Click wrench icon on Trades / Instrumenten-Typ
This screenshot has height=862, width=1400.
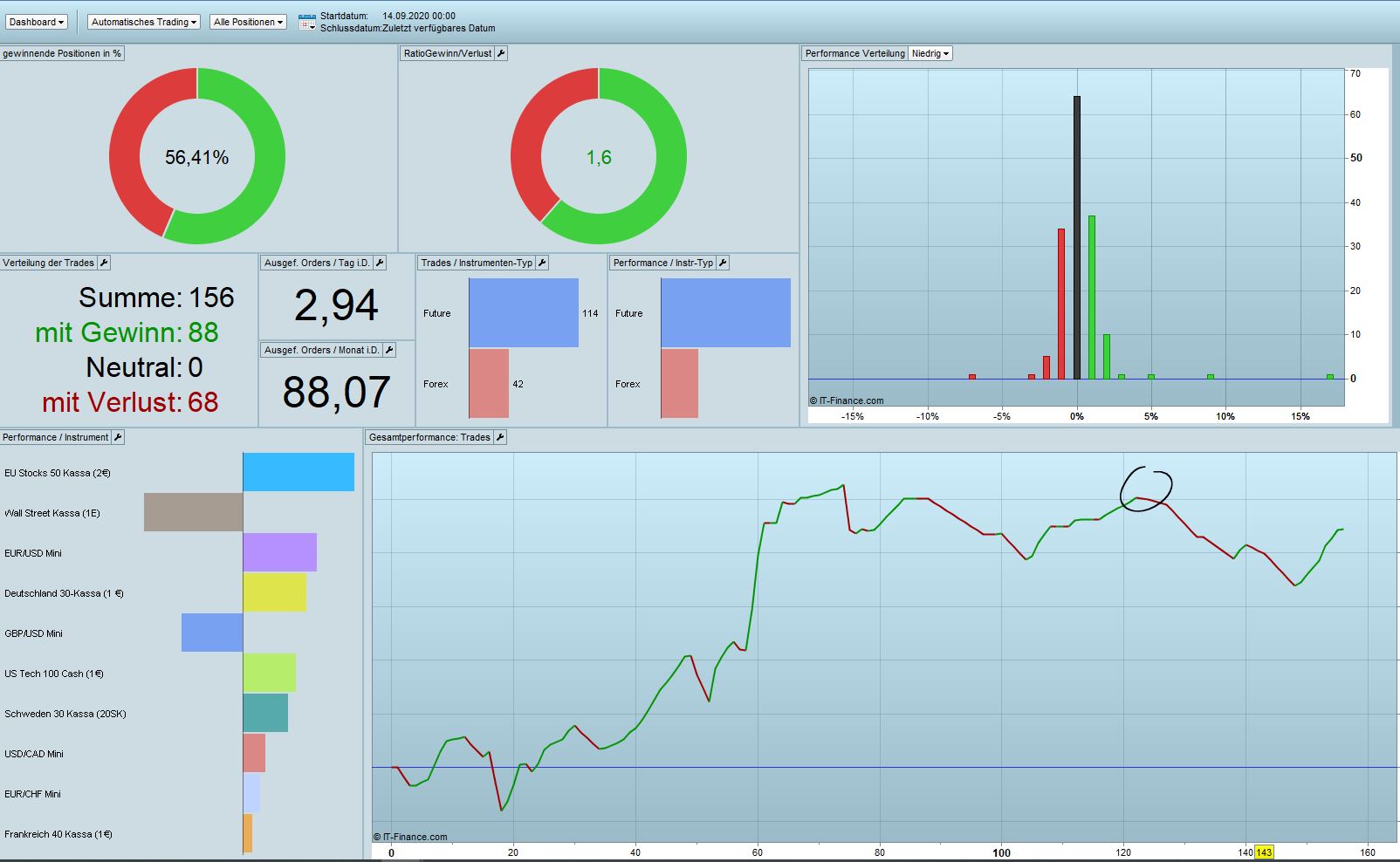[542, 263]
